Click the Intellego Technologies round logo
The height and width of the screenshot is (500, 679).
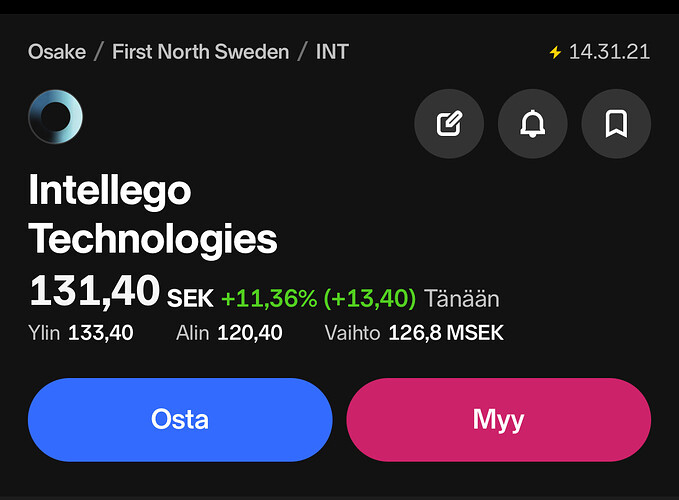pyautogui.click(x=55, y=117)
